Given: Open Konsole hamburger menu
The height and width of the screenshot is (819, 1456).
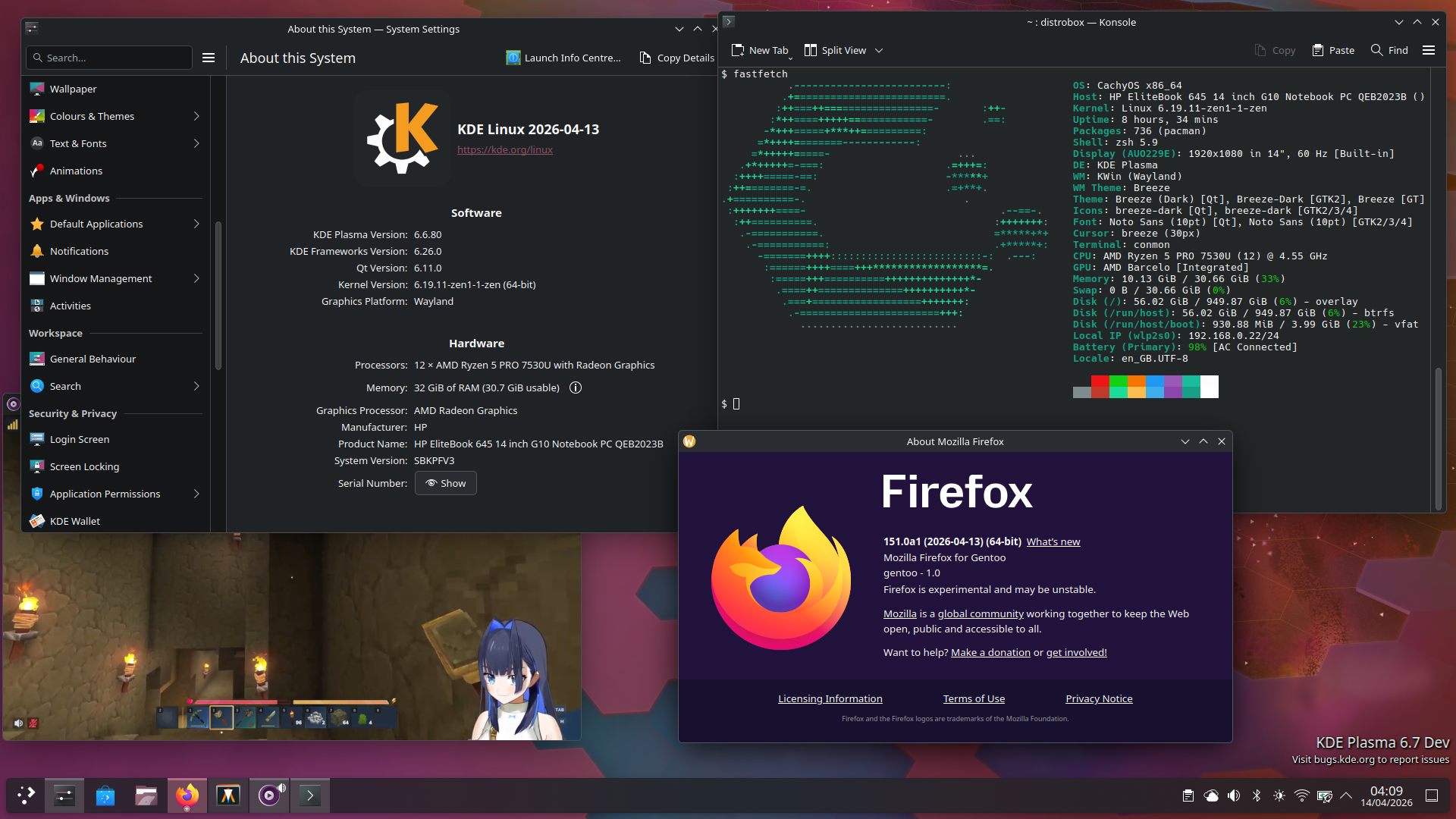Looking at the screenshot, I should tap(1429, 50).
